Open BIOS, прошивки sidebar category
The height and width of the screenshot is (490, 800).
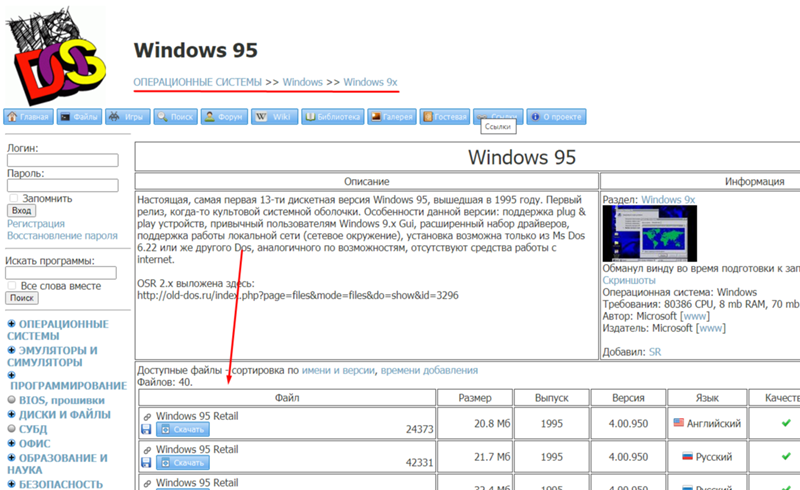(x=62, y=400)
